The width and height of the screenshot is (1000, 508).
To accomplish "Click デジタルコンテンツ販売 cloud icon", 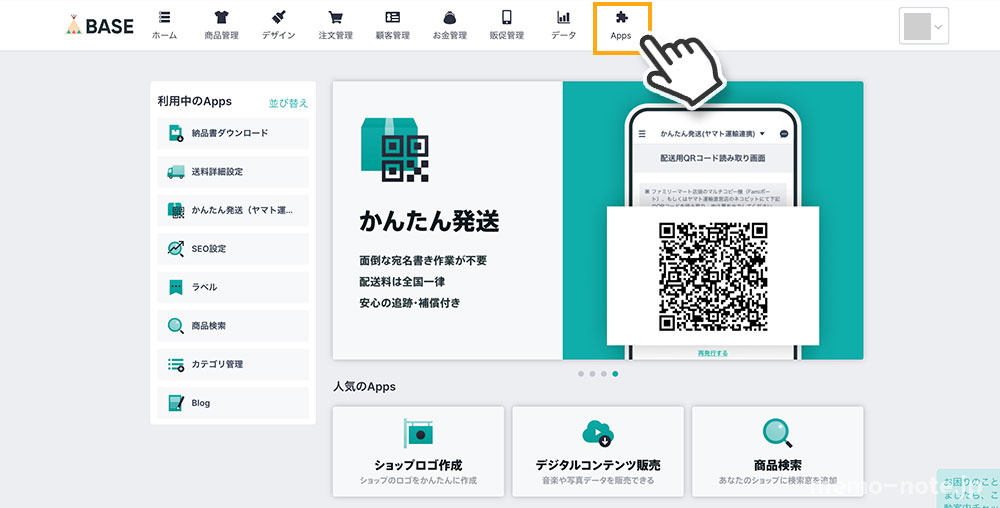I will (598, 433).
